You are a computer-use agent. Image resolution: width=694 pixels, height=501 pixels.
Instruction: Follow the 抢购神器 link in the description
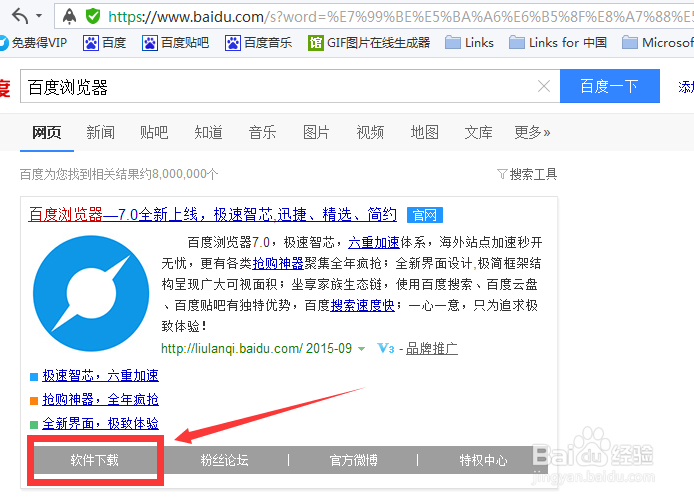pyautogui.click(x=278, y=263)
